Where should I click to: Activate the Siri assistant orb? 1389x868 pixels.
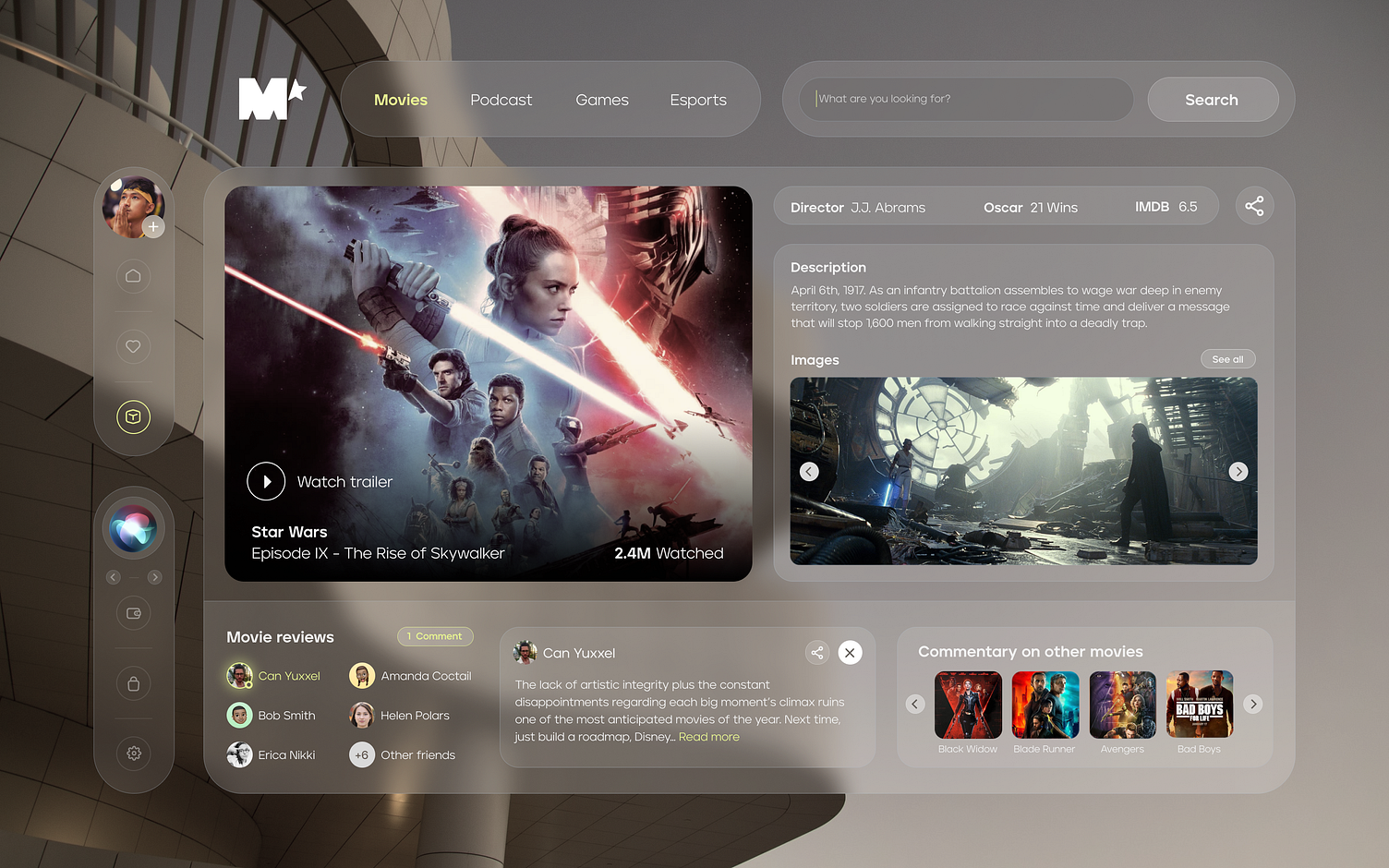pyautogui.click(x=133, y=527)
